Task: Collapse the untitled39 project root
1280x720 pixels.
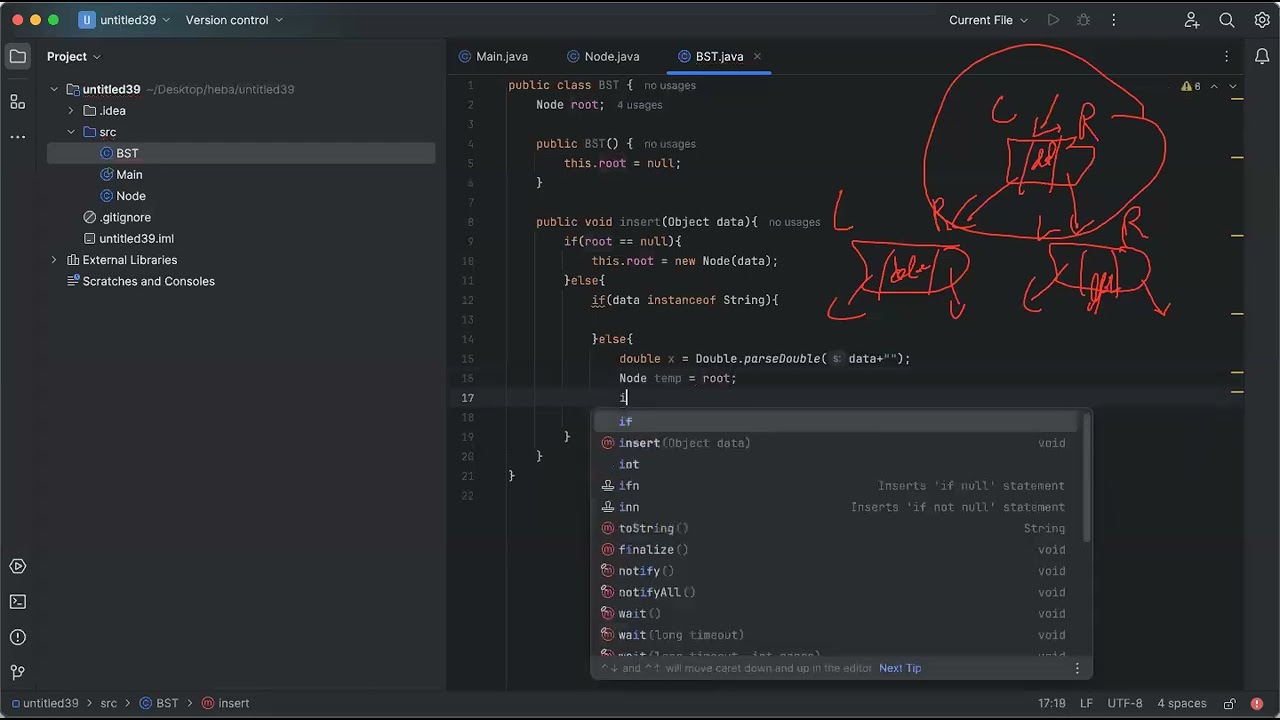Action: coord(54,89)
